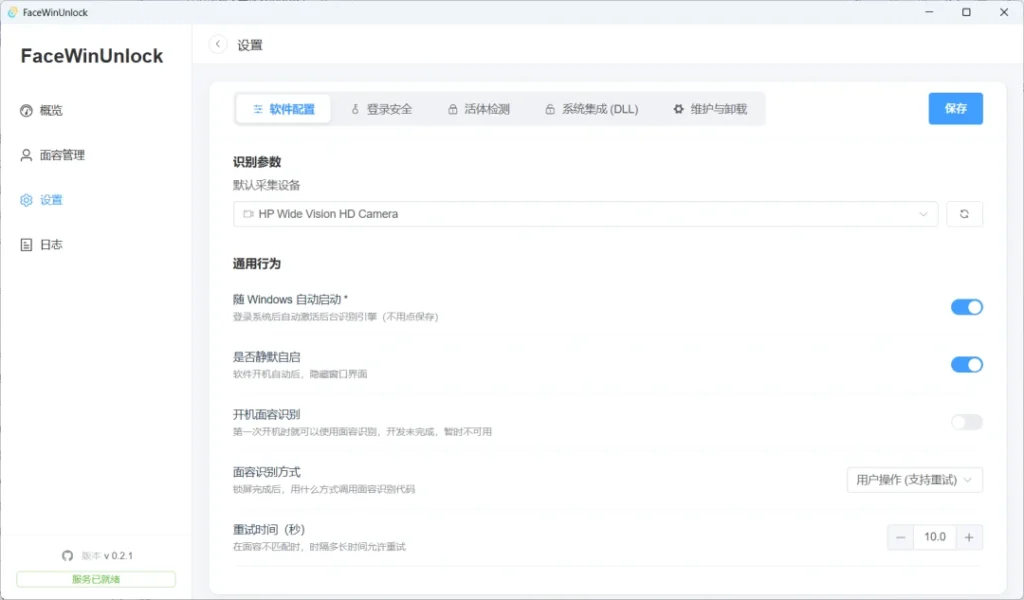Increase 重试时间 with the plus stepper
1024x600 pixels.
tap(969, 537)
